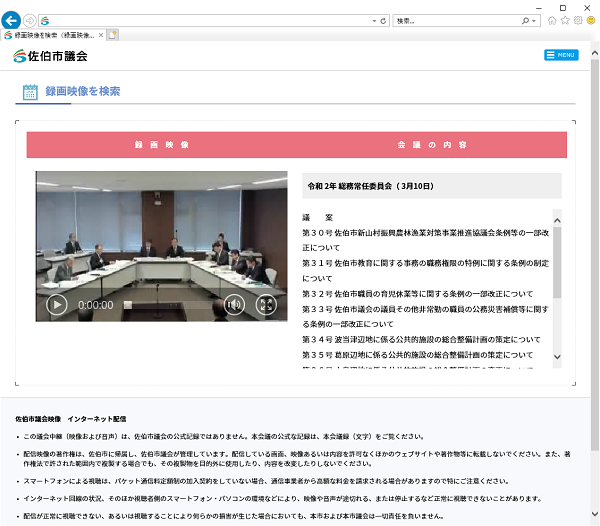Click the 佐伯市議会 logo
600x526 pixels.
(50, 56)
